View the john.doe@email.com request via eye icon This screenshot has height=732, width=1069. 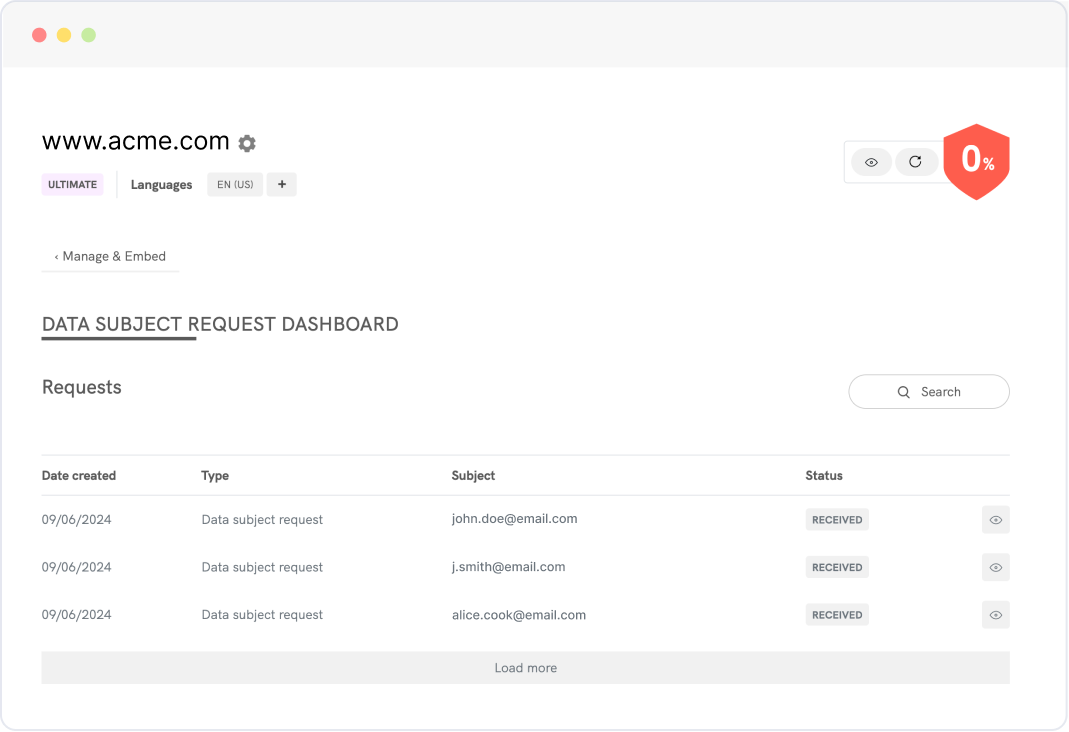[995, 520]
